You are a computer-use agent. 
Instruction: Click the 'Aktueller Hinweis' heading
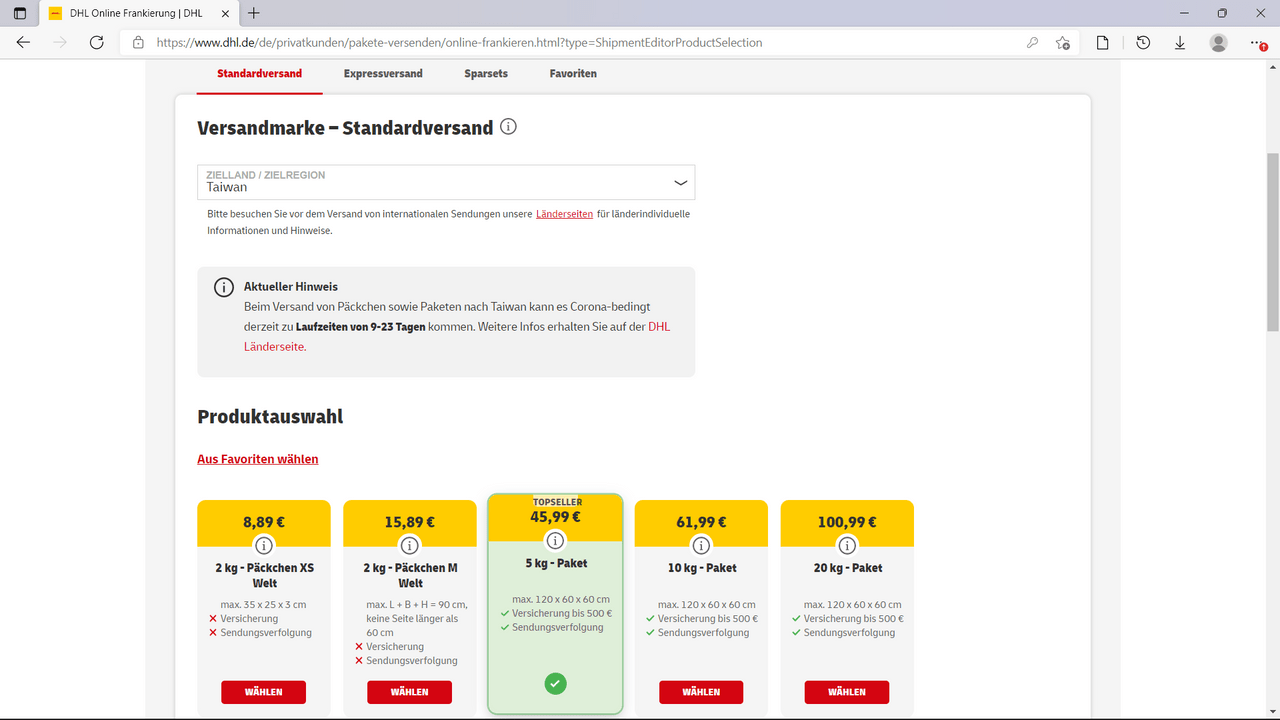[x=291, y=287]
